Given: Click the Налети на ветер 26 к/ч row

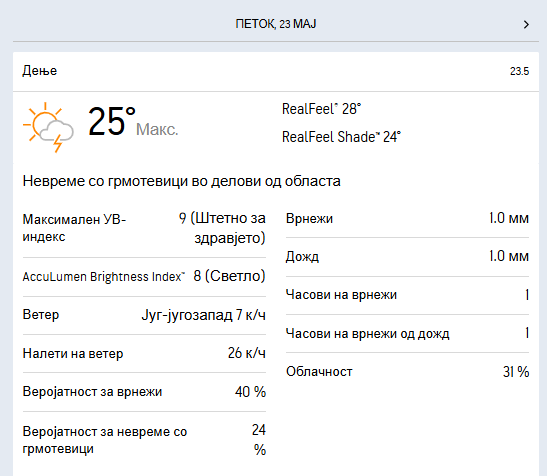Looking at the screenshot, I should 144,353.
